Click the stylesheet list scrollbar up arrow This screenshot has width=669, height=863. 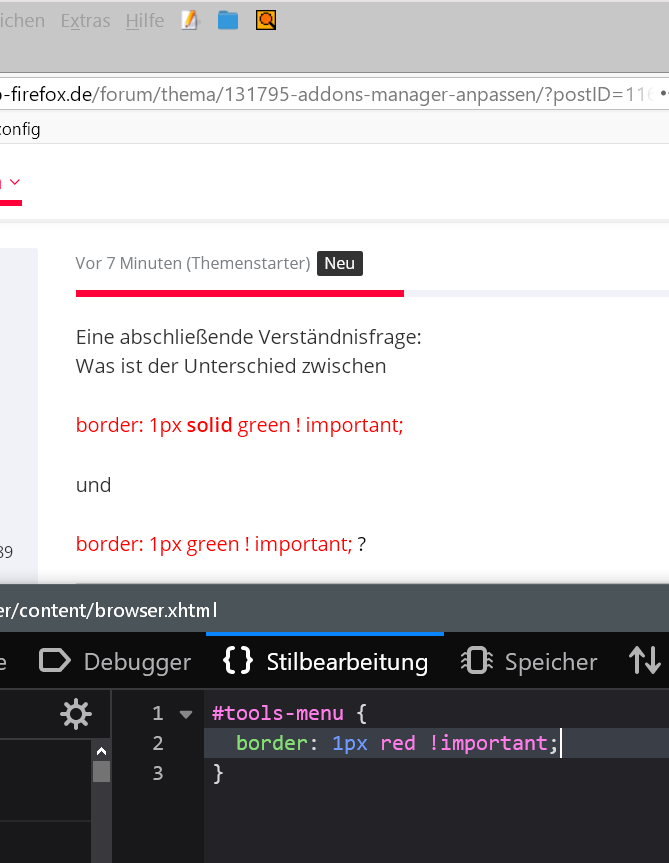[x=101, y=750]
